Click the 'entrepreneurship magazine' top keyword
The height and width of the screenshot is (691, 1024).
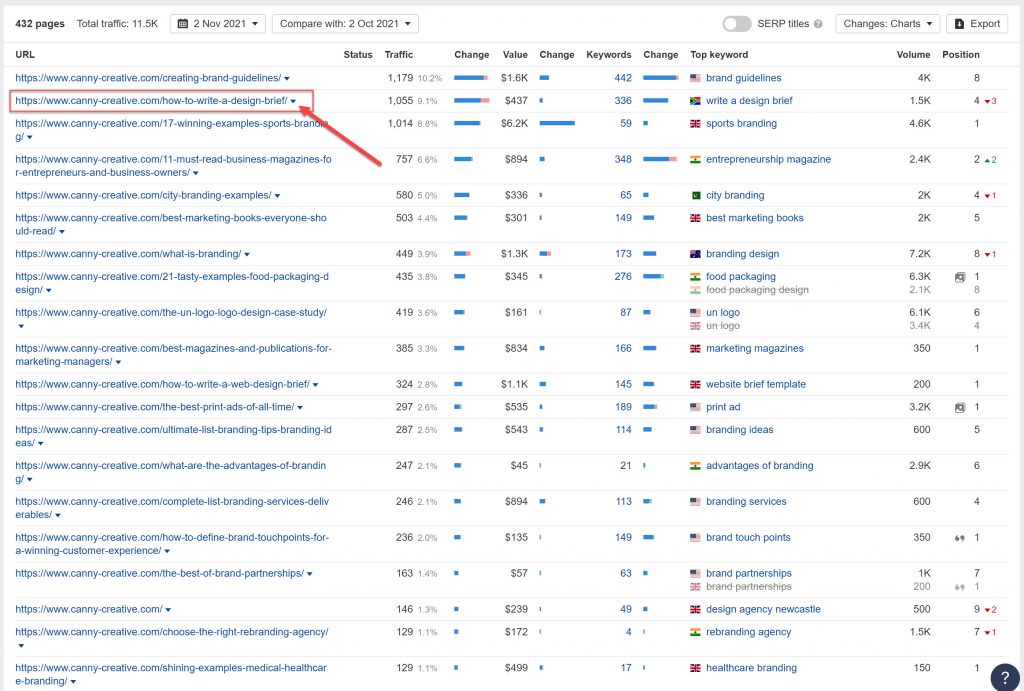(768, 159)
